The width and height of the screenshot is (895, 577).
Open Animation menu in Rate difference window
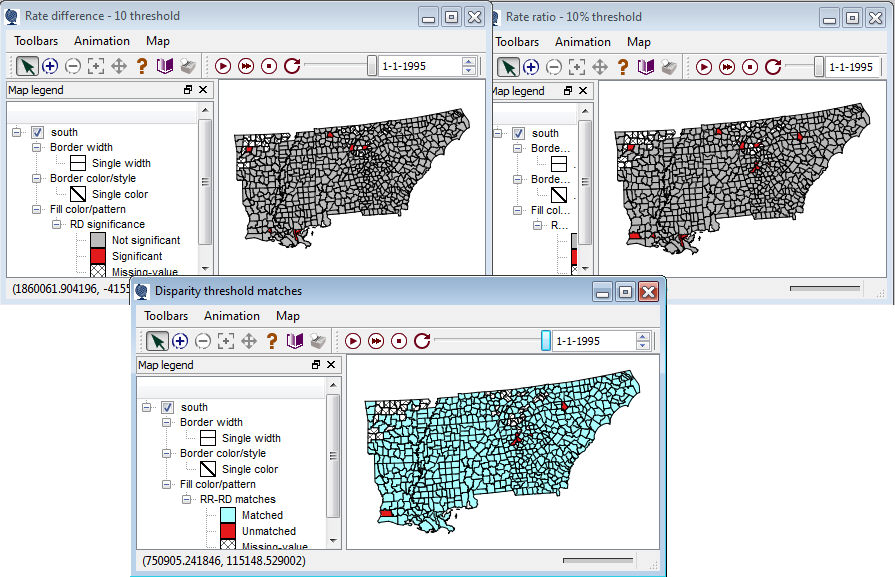tap(102, 41)
